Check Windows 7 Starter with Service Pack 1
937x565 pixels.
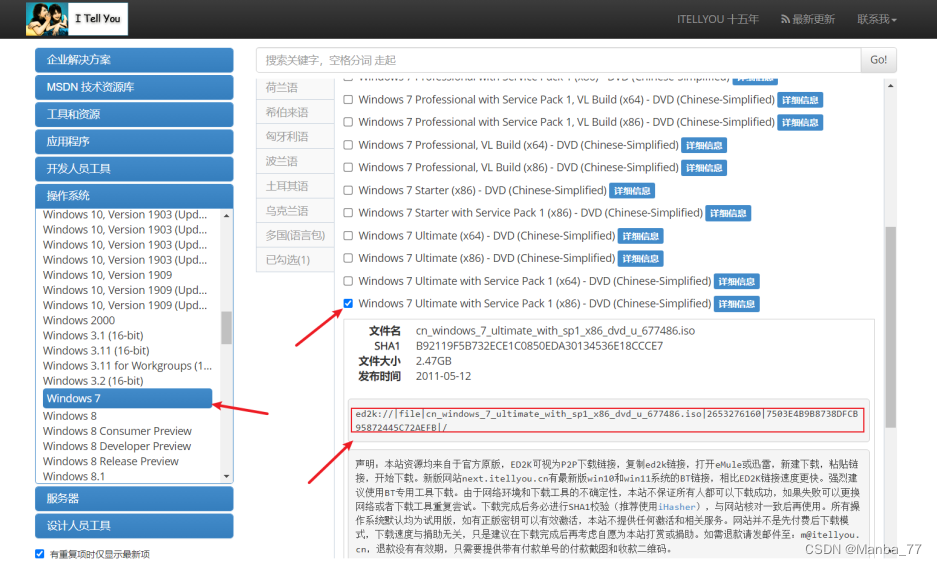[348, 213]
